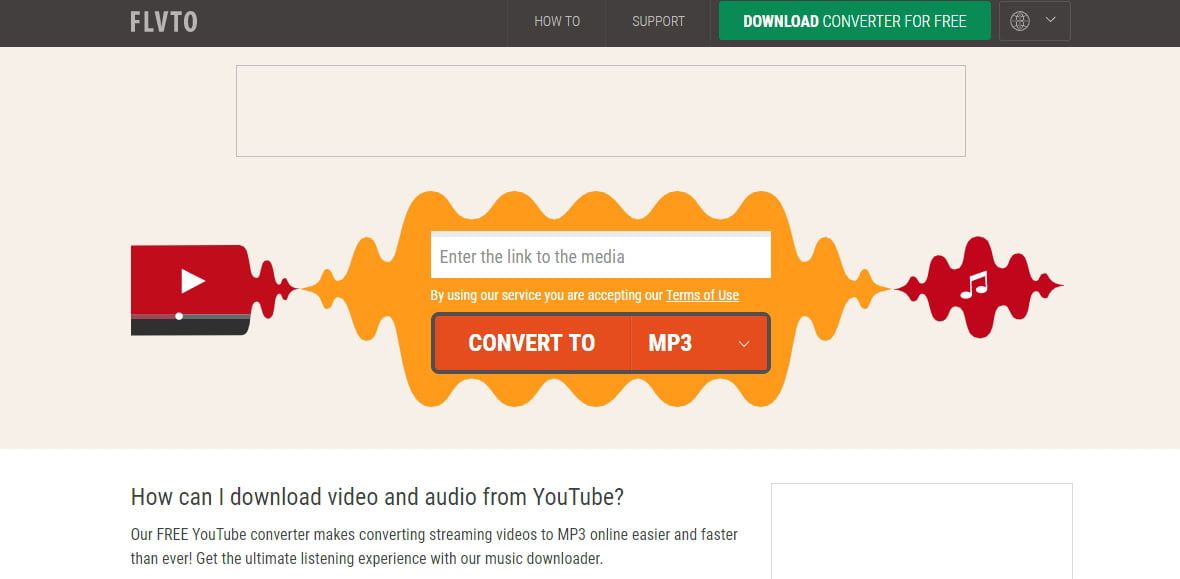Click the white play triangle icon
1180x579 pixels.
tap(193, 281)
